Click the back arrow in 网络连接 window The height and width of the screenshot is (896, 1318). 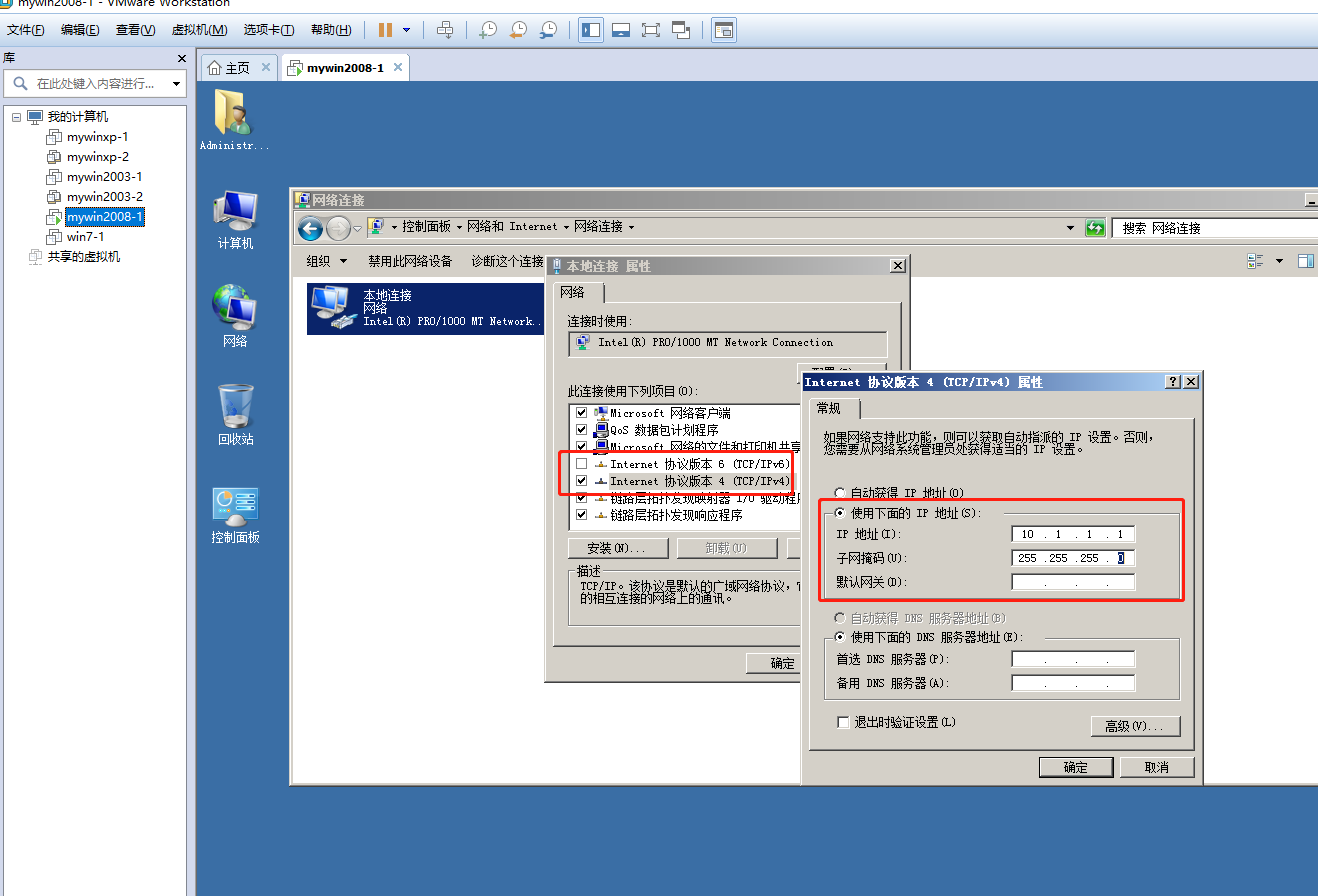(310, 228)
